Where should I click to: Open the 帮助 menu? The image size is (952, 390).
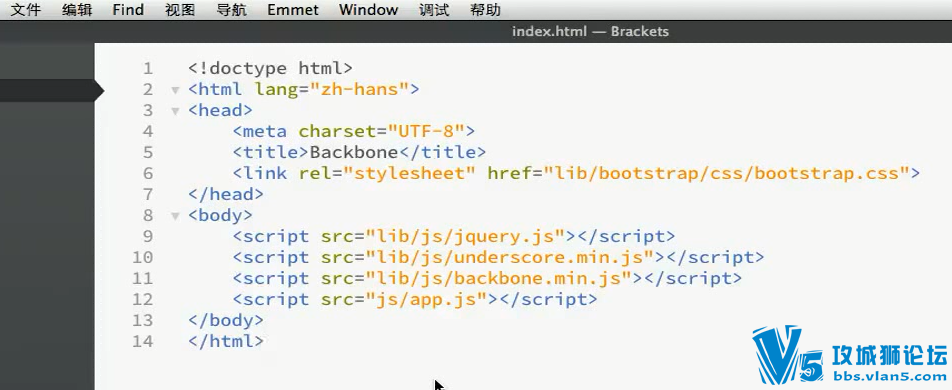coord(485,10)
